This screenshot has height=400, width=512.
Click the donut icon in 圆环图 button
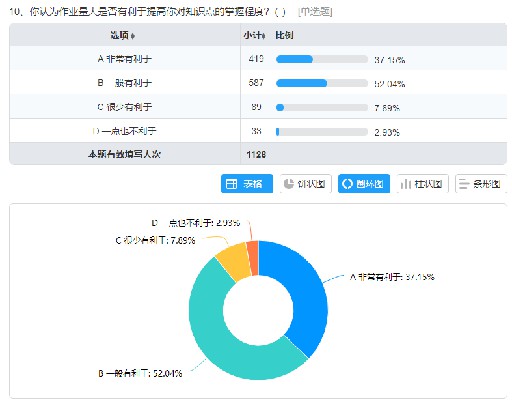tap(347, 184)
